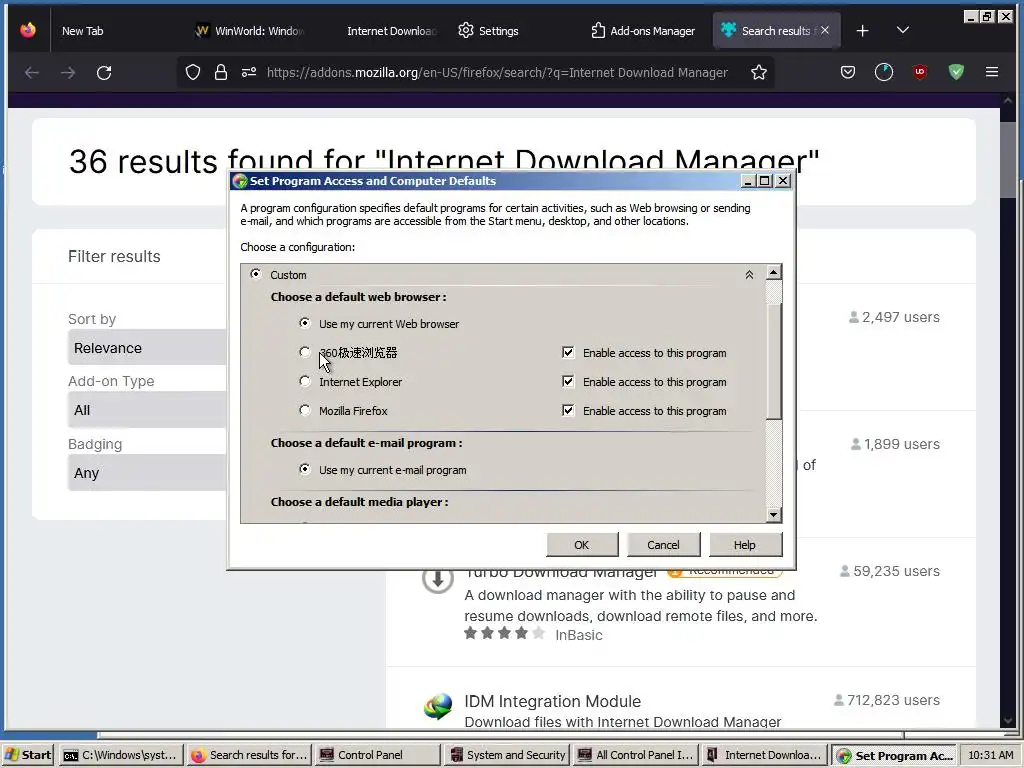
Task: Select the Custom configuration radio button
Action: coord(255,274)
